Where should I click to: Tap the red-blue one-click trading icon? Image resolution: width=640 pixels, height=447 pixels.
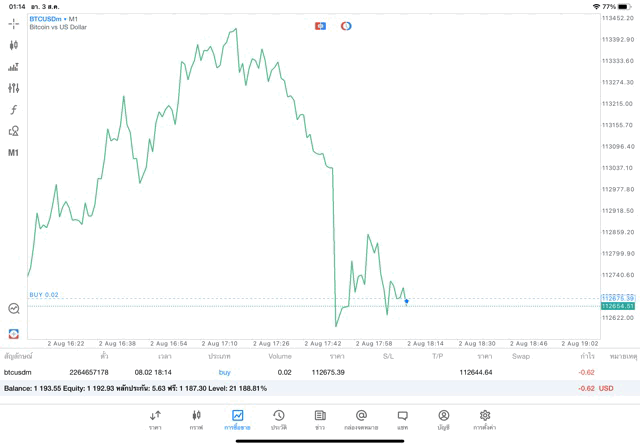pyautogui.click(x=320, y=25)
